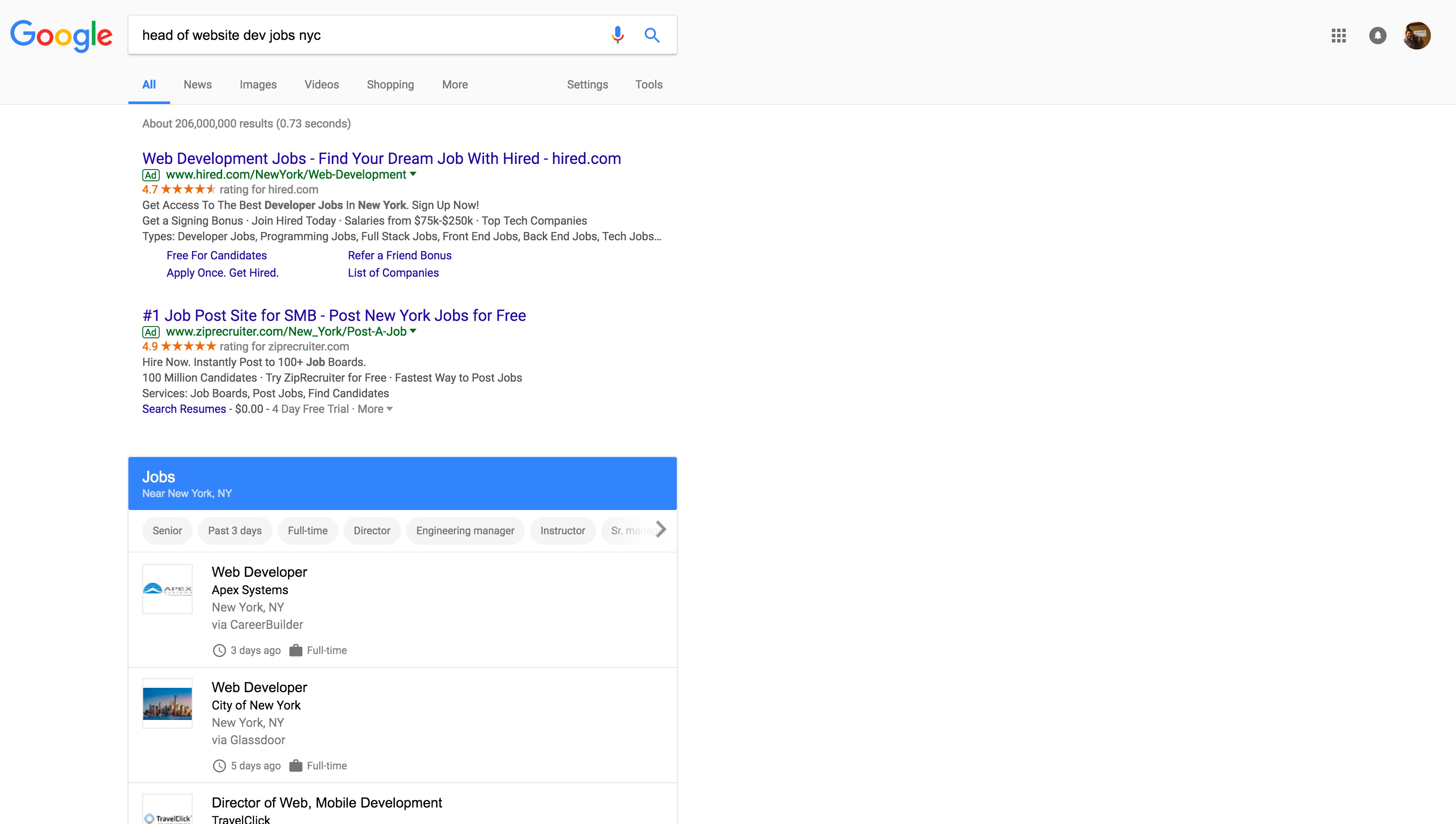This screenshot has width=1456, height=824.
Task: Click the Apex Systems company logo
Action: tap(167, 589)
